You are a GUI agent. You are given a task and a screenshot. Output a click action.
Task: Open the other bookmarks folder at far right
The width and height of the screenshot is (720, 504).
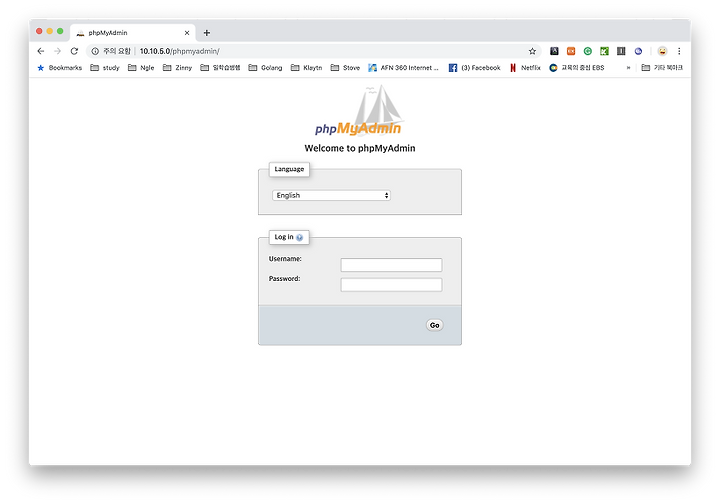662,67
